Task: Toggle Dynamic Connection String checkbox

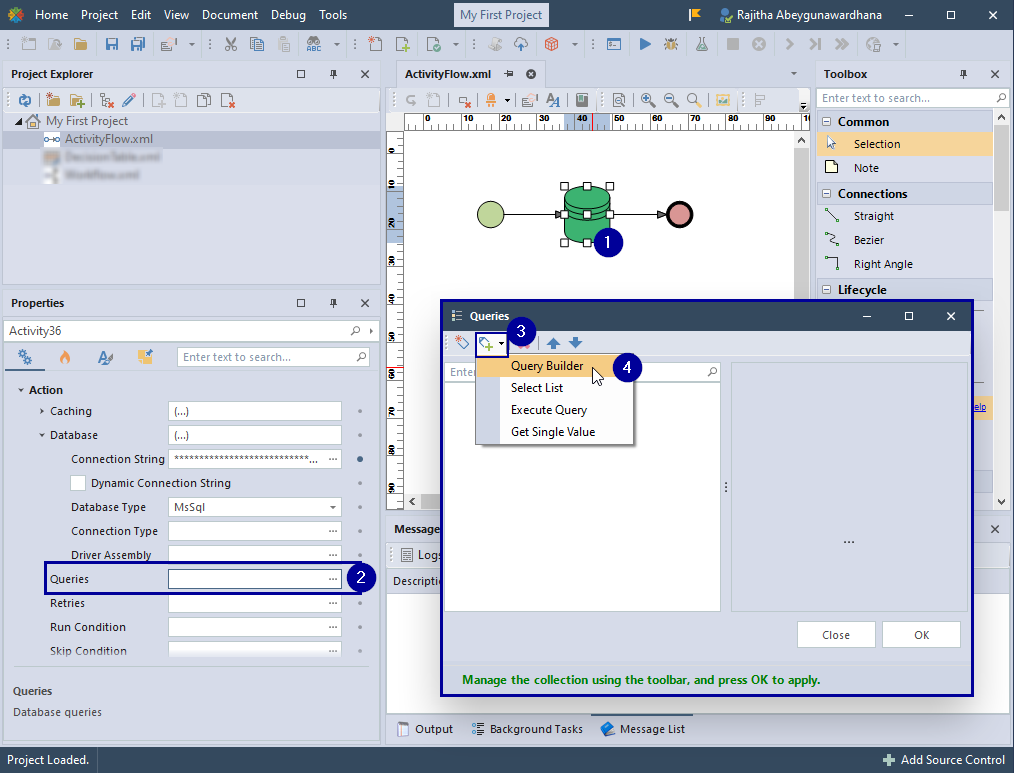Action: (78, 483)
